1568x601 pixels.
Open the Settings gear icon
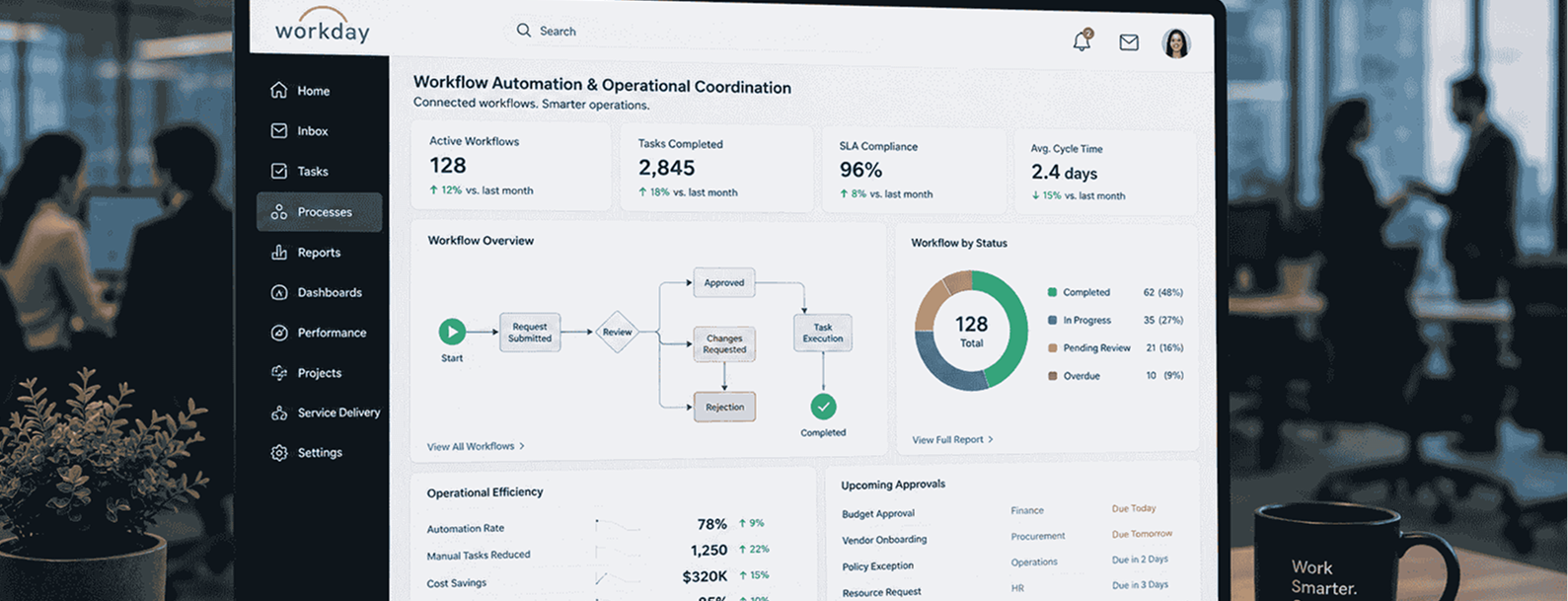click(x=279, y=453)
